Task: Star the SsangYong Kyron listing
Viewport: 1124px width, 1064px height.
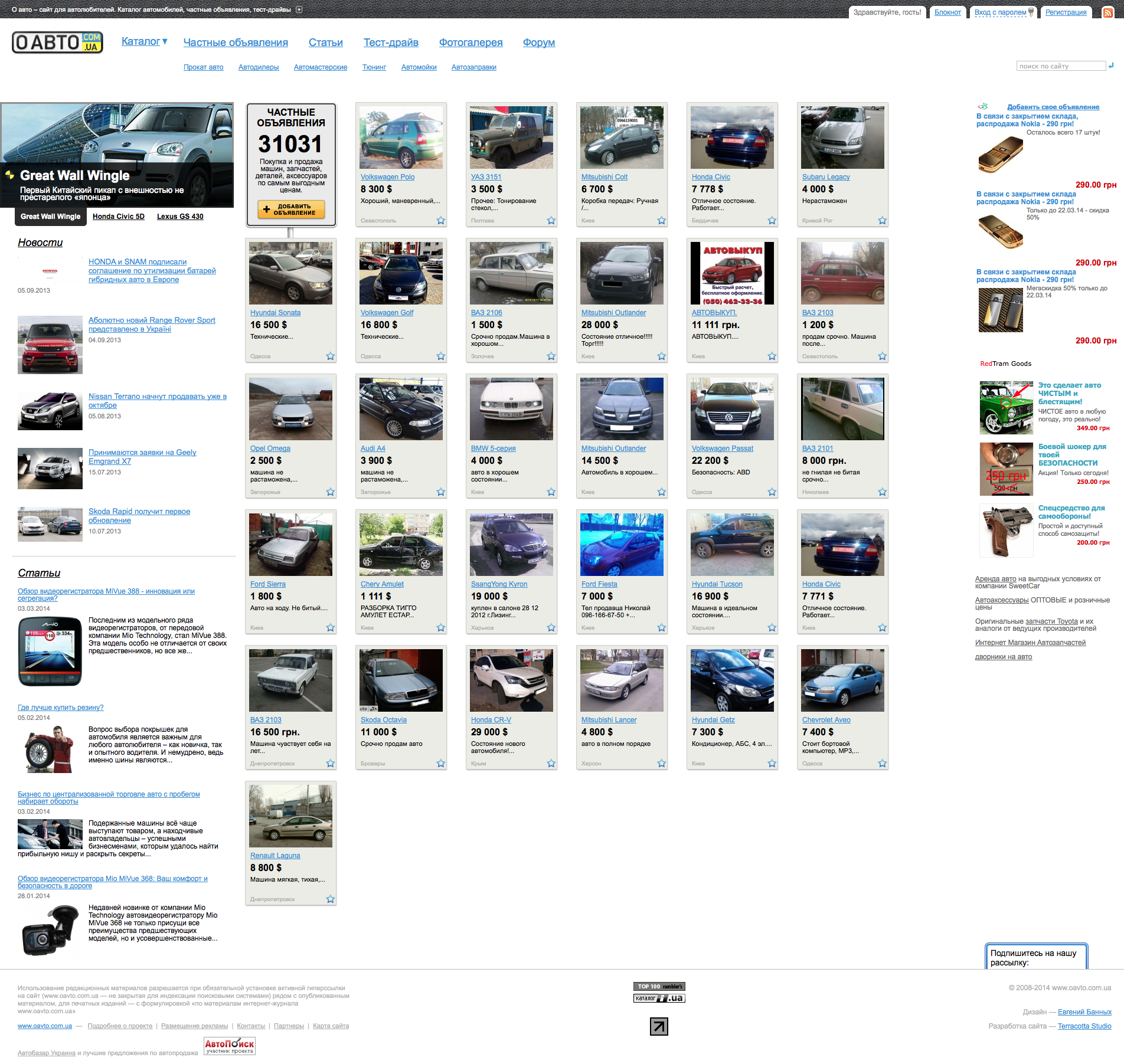Action: pyautogui.click(x=551, y=628)
